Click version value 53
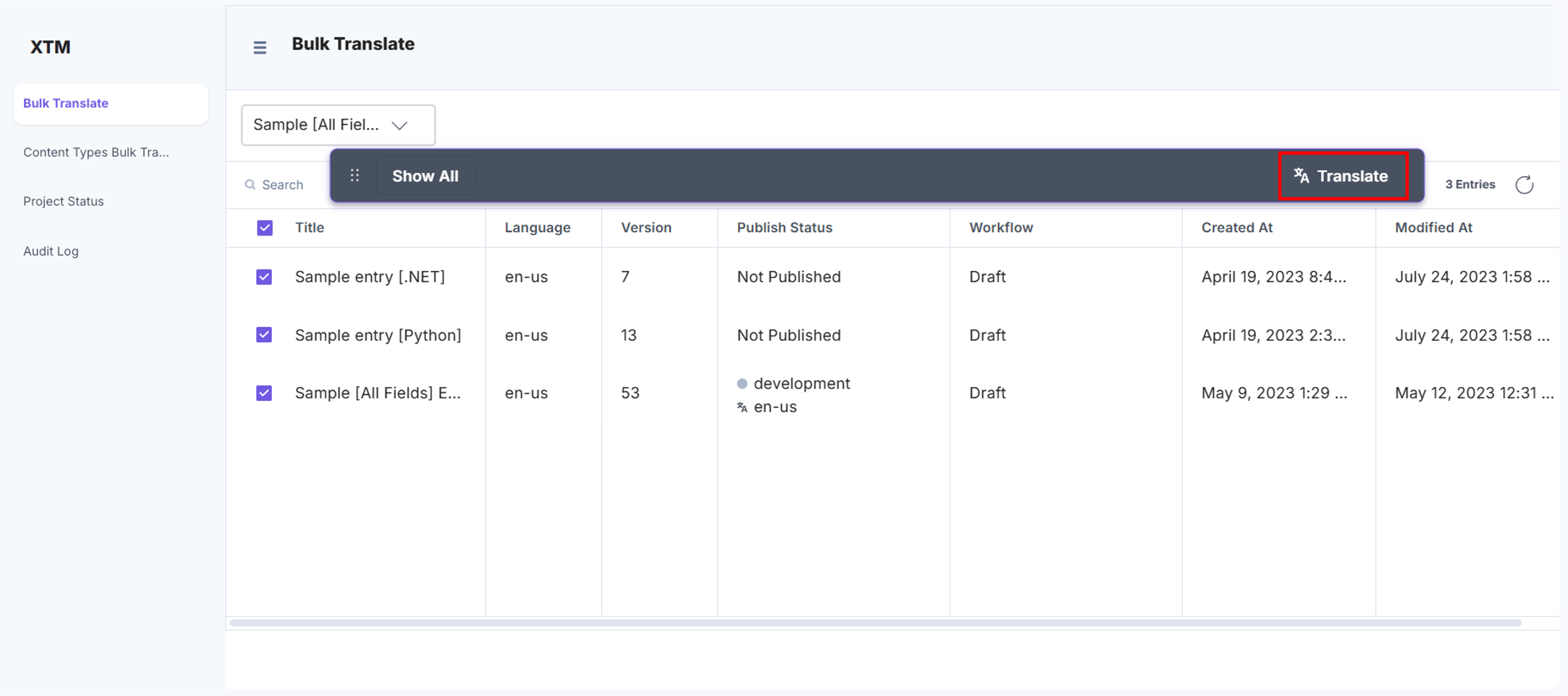 tap(630, 393)
